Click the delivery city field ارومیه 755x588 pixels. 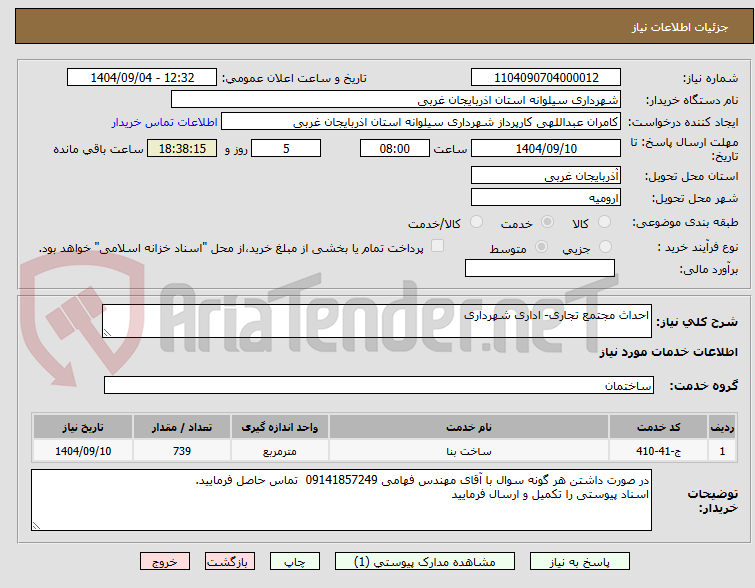pyautogui.click(x=546, y=197)
